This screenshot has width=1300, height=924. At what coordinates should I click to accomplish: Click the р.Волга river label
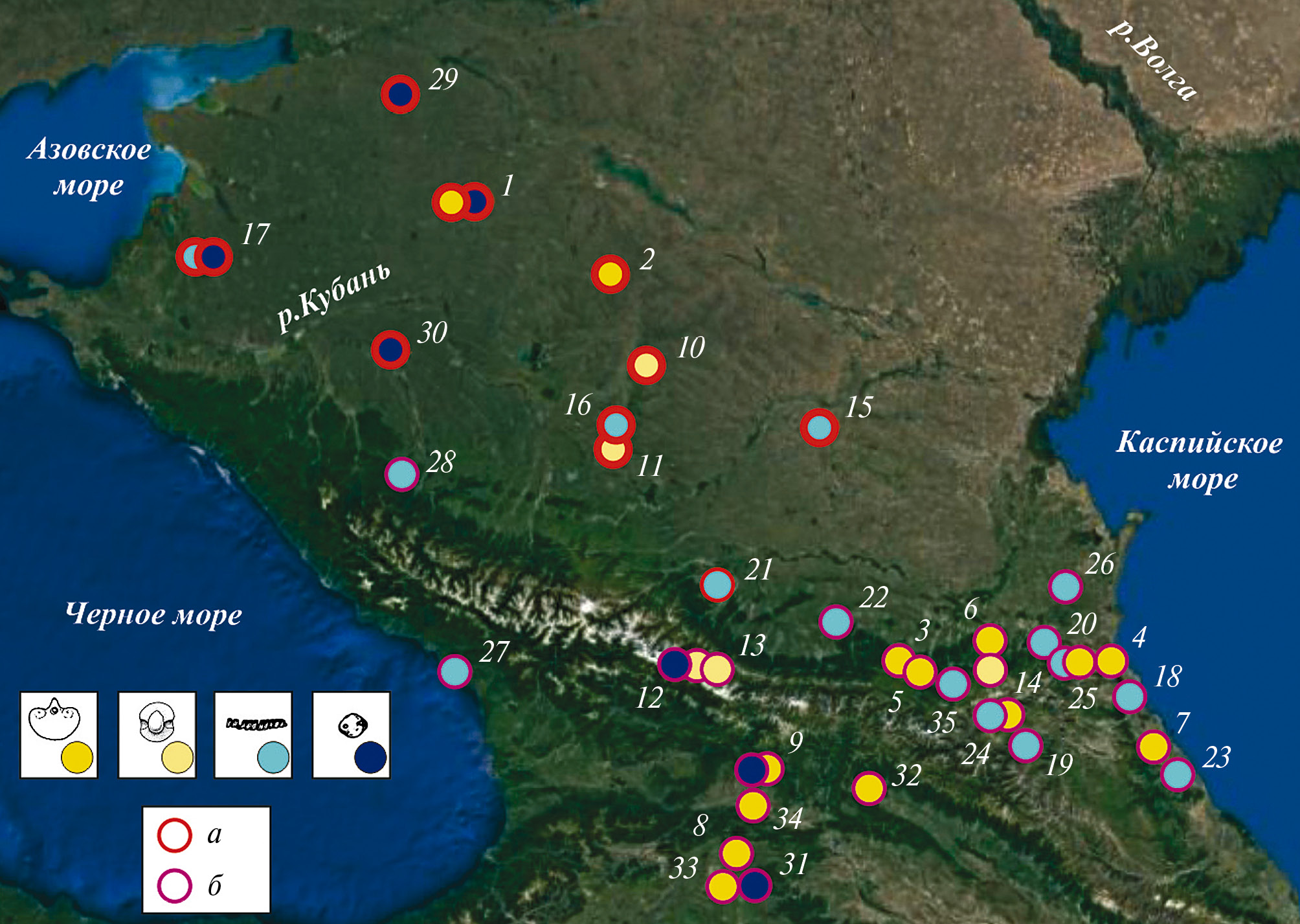[1152, 60]
